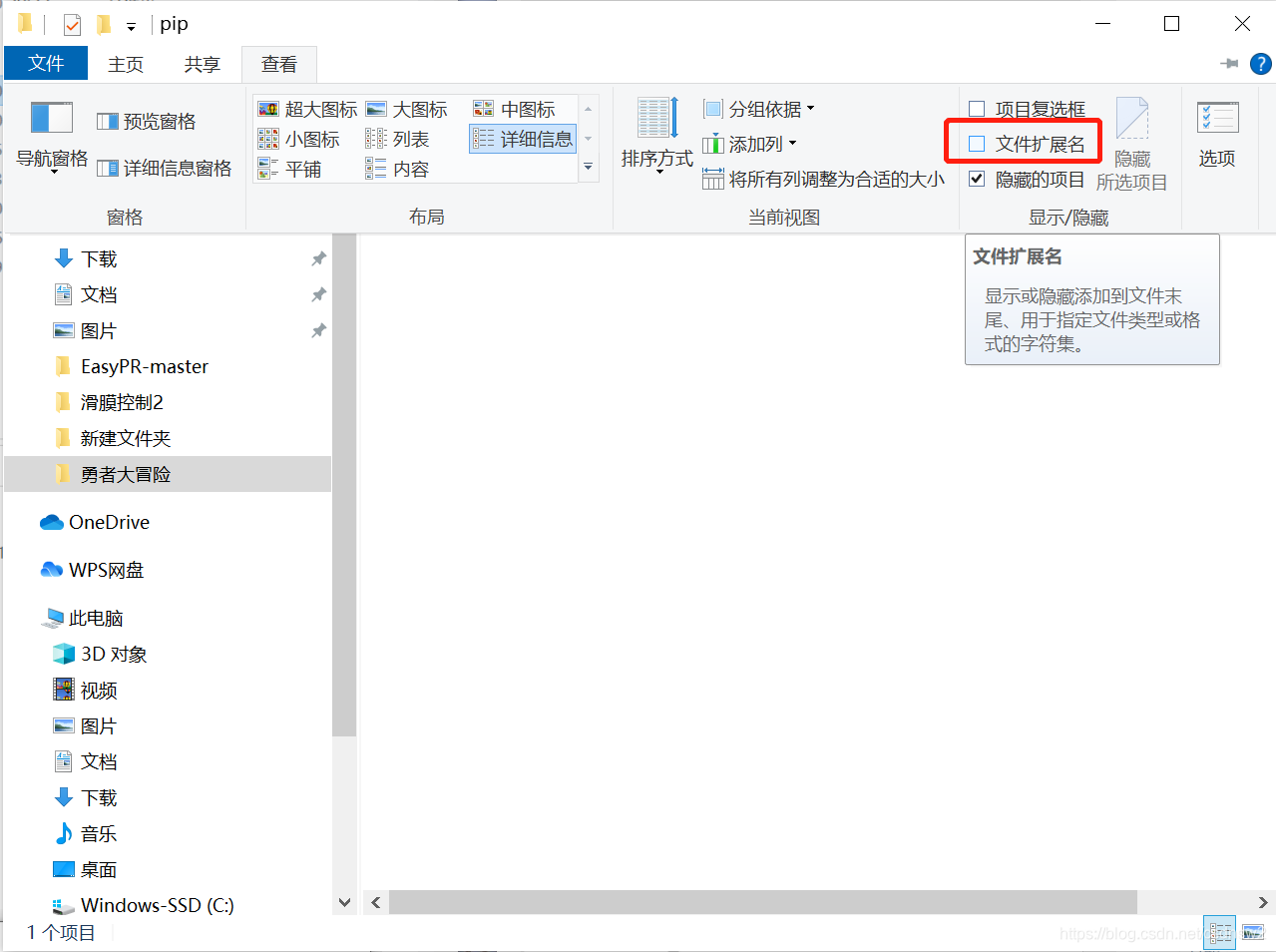1276x952 pixels.
Task: Switch to the 主页 ribbon tab
Action: (126, 64)
